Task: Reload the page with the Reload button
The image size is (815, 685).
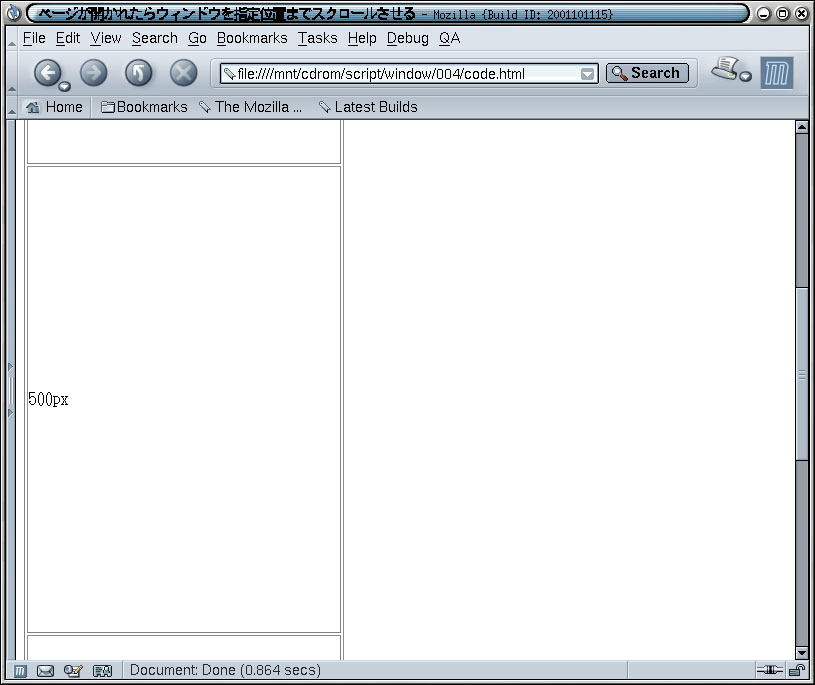Action: pos(139,72)
